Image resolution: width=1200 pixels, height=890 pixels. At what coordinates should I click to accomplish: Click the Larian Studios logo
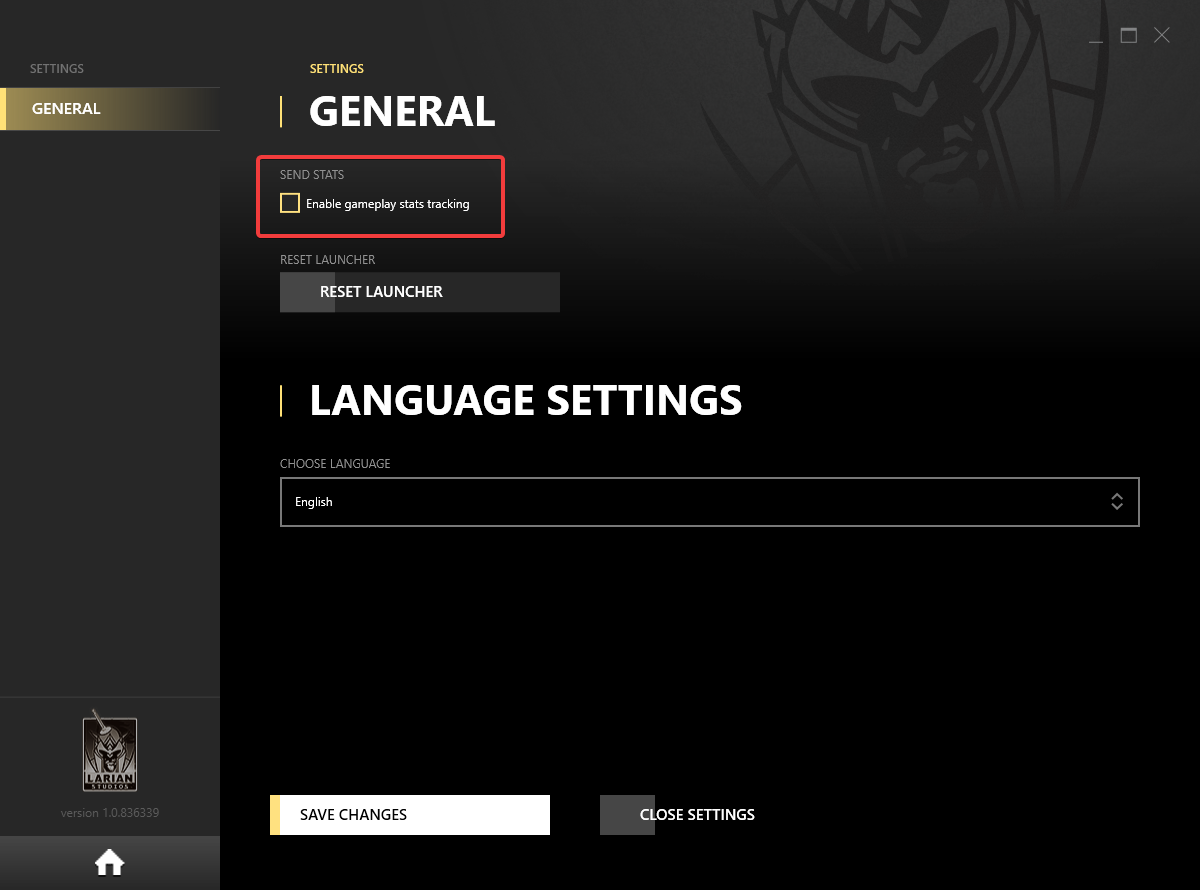point(110,750)
